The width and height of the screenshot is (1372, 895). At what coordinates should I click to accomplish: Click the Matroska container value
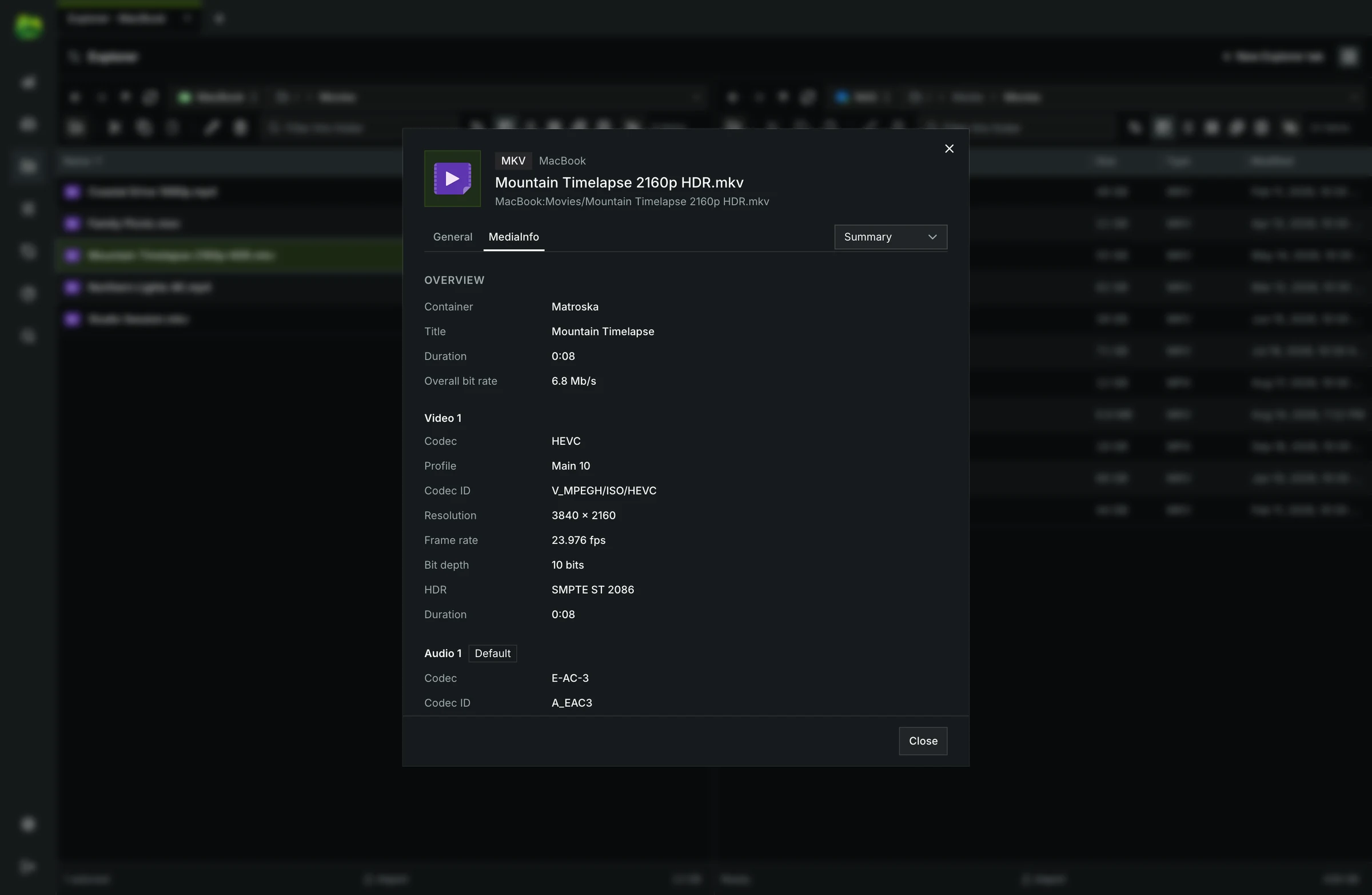click(x=575, y=307)
